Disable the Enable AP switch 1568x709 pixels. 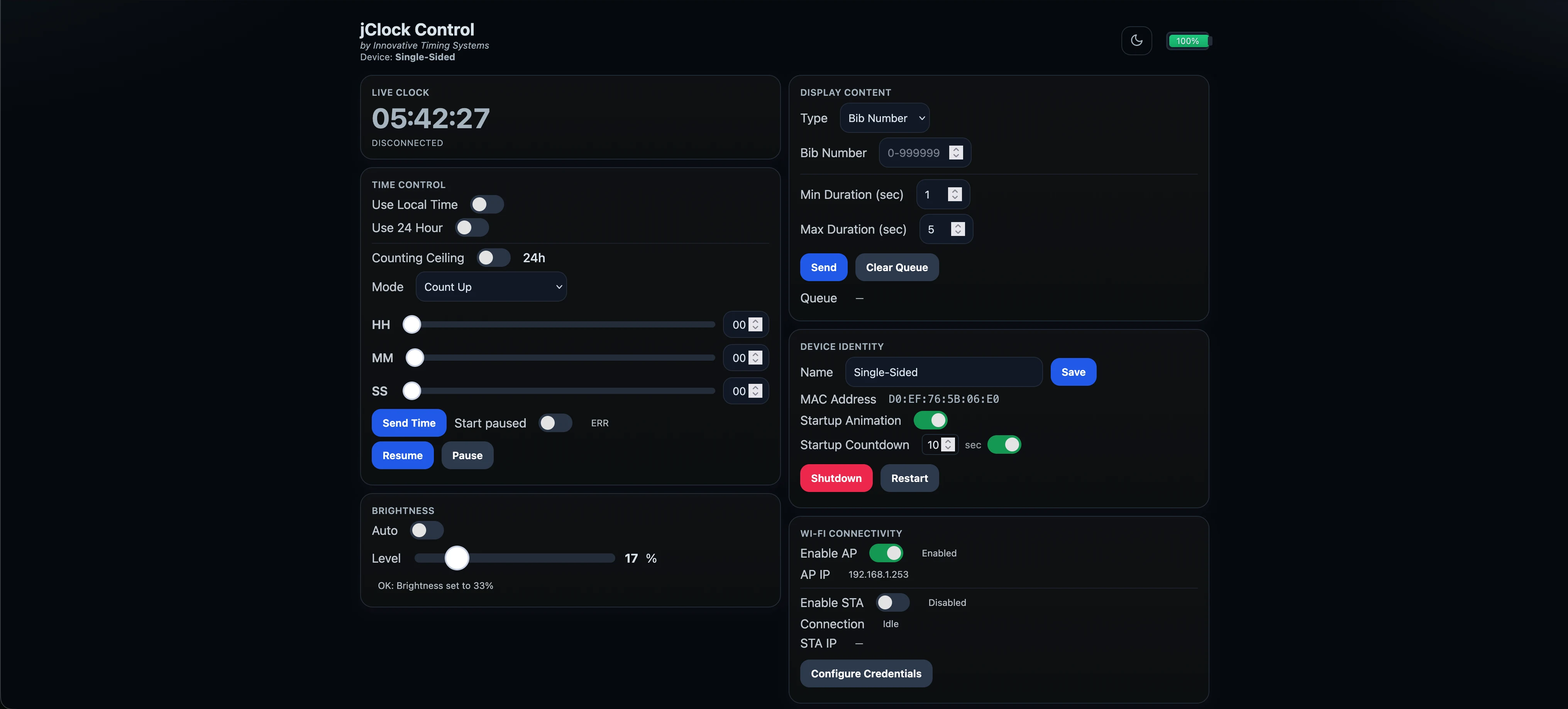[886, 553]
